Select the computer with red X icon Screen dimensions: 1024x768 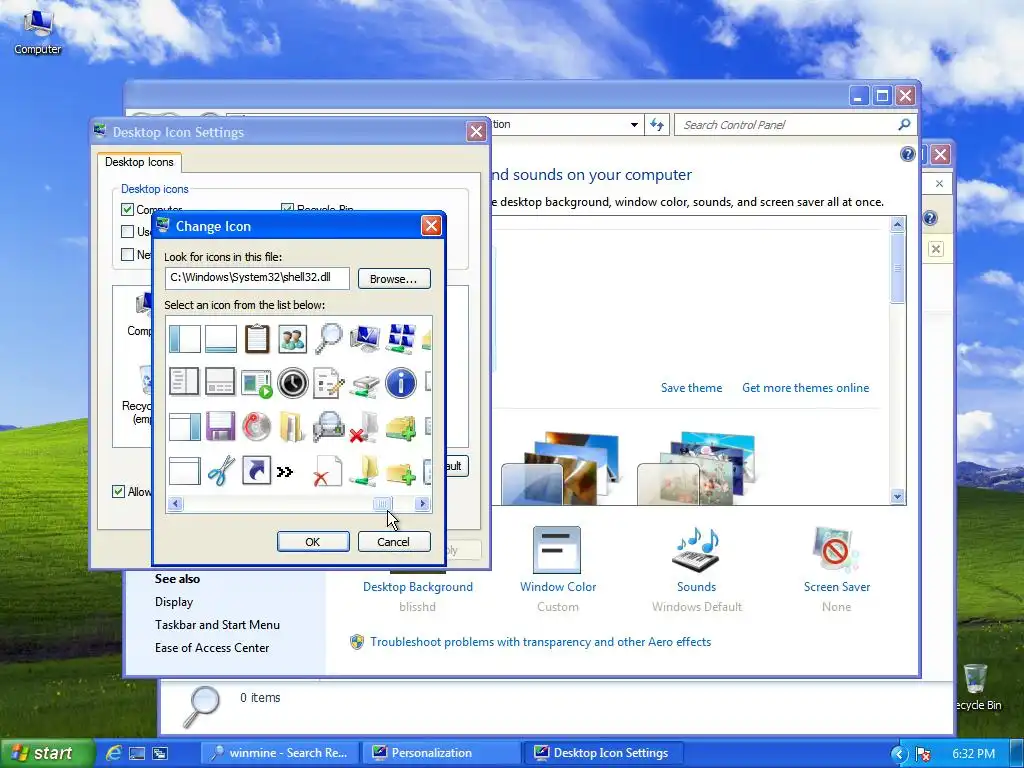tap(364, 426)
